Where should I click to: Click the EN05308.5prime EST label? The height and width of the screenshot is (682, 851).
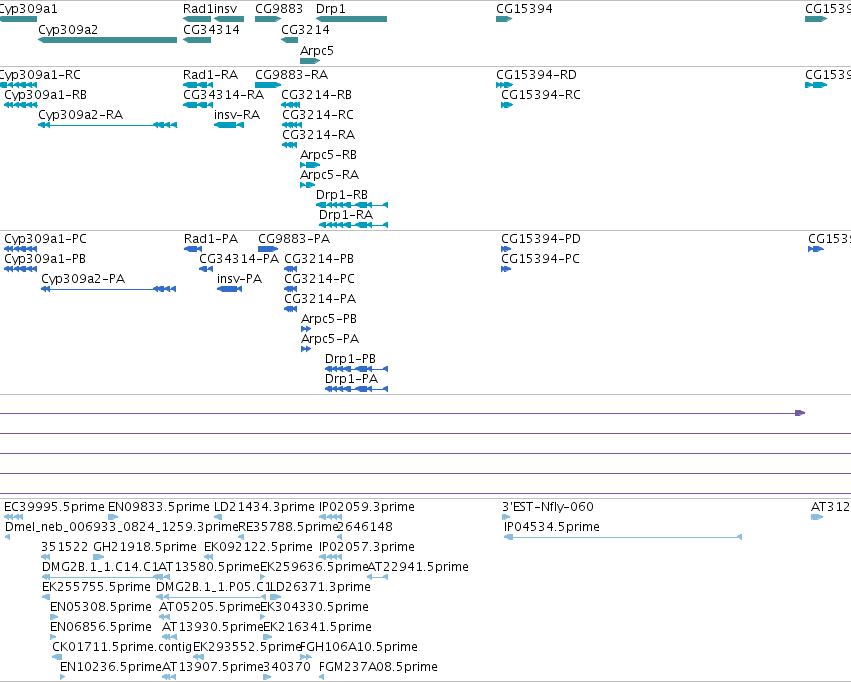pos(101,607)
